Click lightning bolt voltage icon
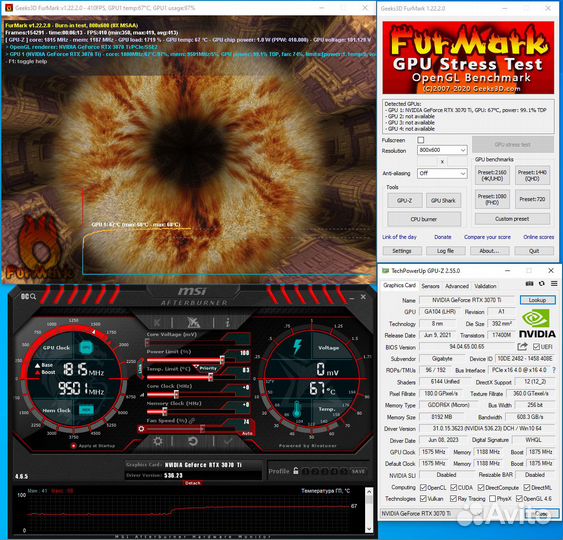Viewport: 563px width, 540px height. pos(297,347)
